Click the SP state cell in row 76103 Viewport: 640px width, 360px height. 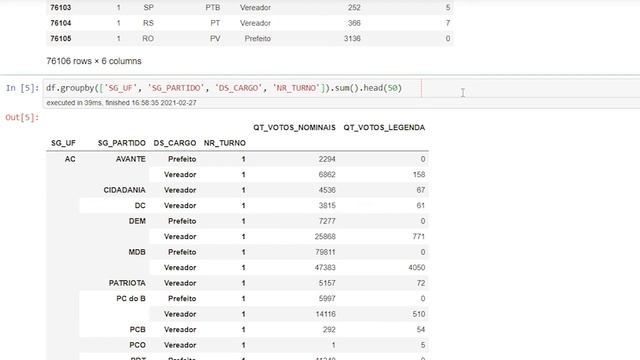(148, 8)
